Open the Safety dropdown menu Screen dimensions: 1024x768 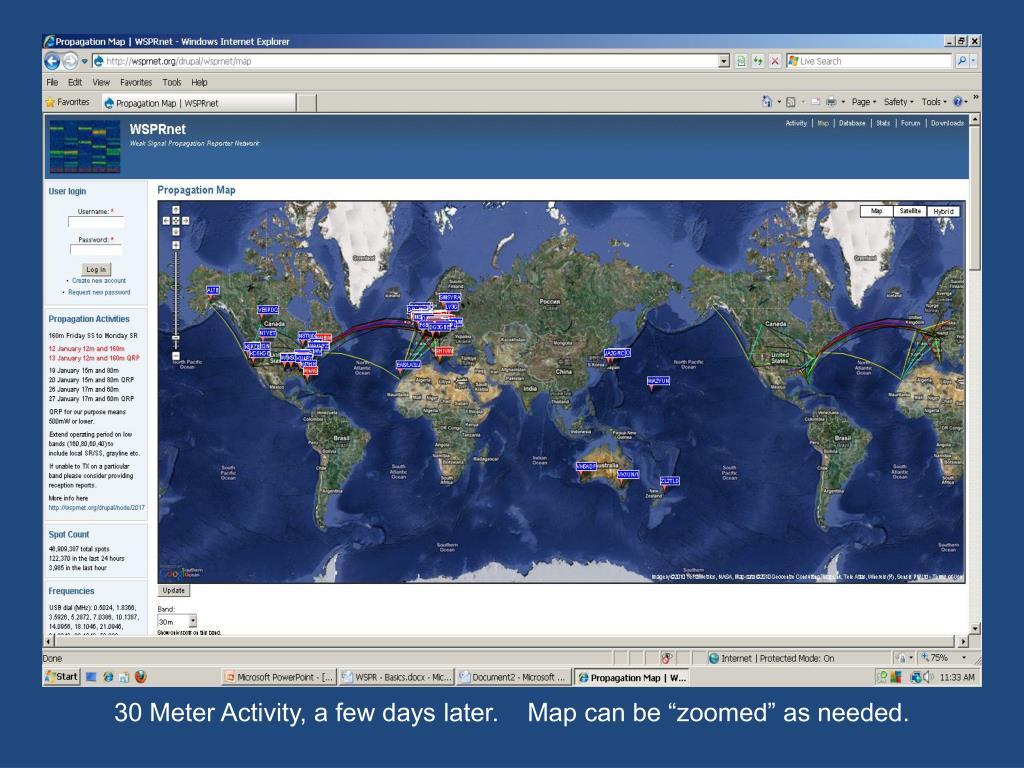[899, 102]
